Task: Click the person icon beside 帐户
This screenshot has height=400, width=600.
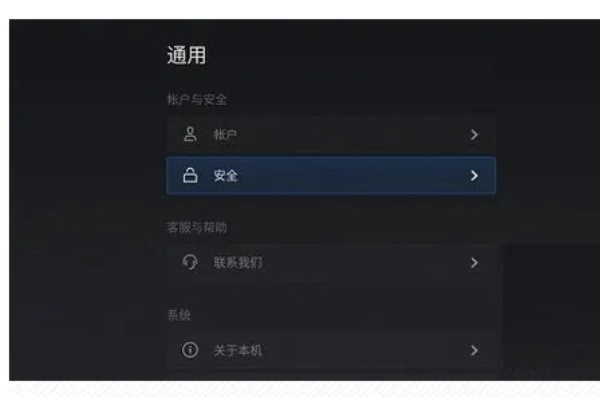Action: pos(190,134)
